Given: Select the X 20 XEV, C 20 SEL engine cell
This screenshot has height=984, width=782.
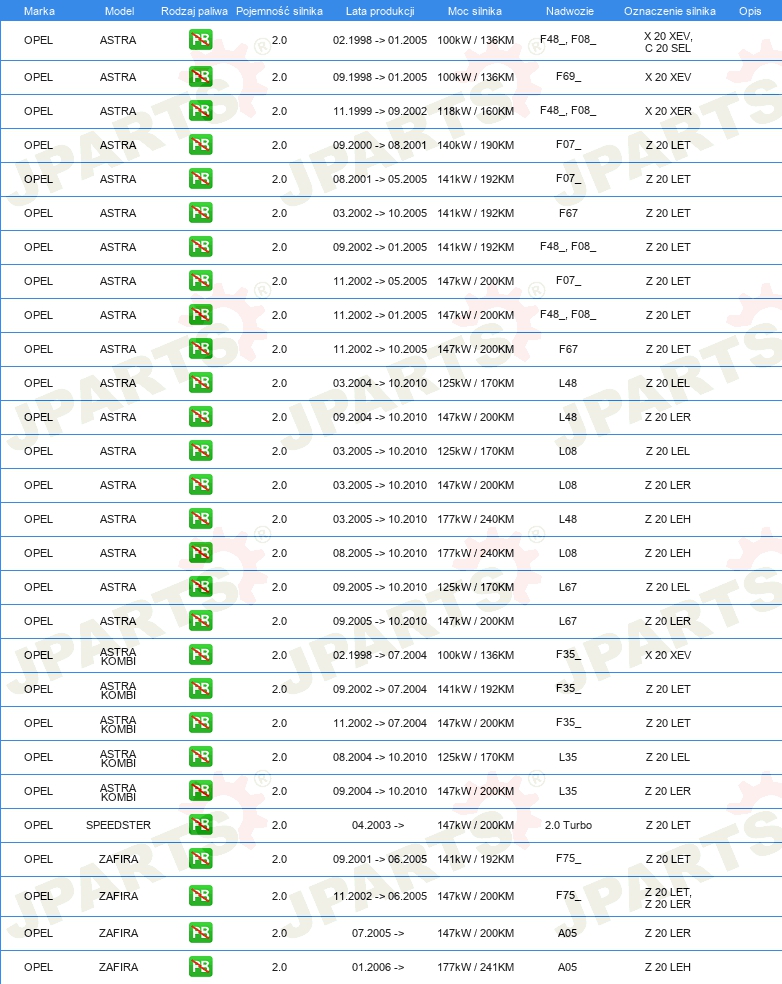Looking at the screenshot, I should (668, 42).
